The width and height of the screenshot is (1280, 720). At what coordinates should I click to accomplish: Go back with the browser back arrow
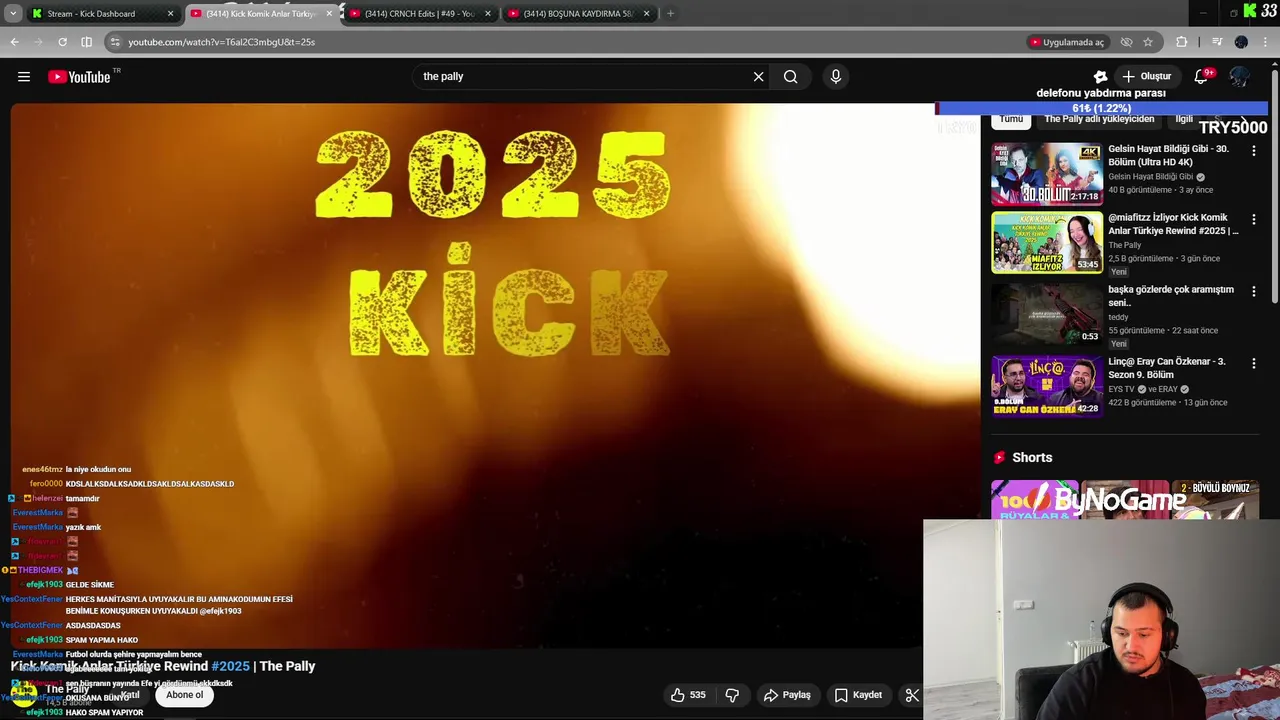[x=14, y=42]
